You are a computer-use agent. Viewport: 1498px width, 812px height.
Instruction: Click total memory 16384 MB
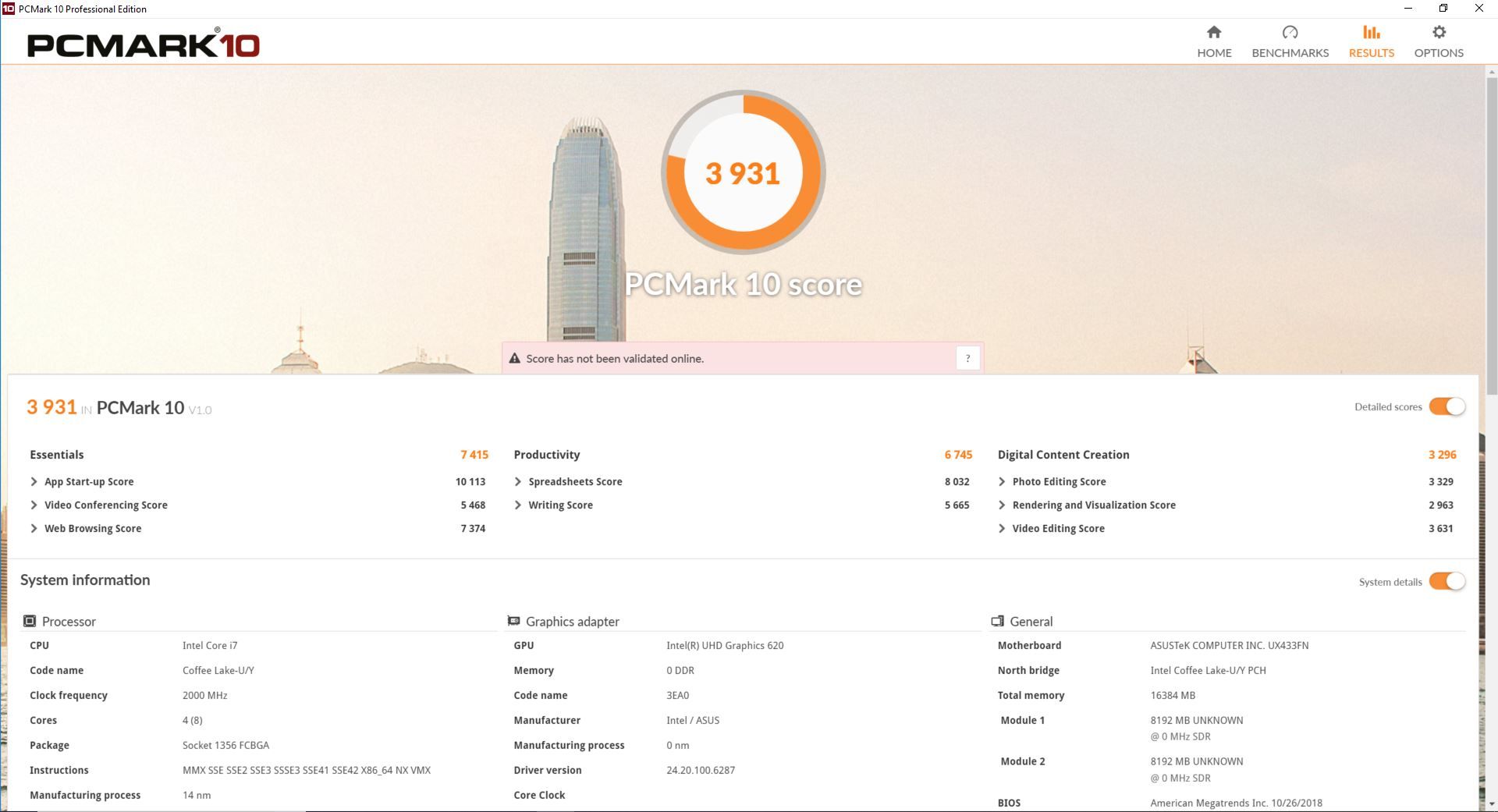[x=1172, y=695]
